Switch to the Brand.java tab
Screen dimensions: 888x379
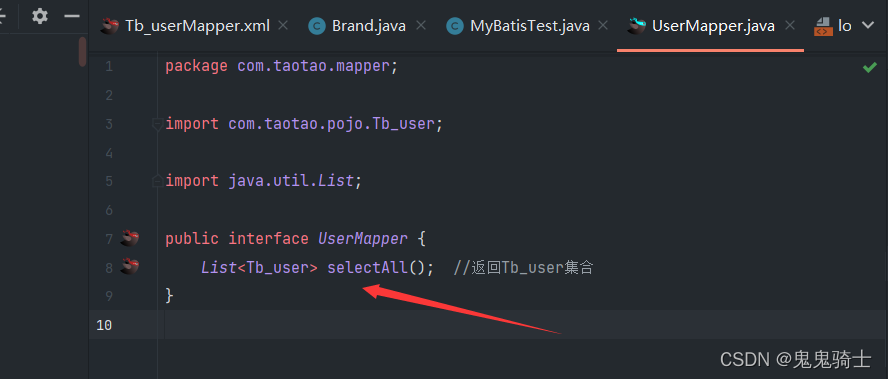coord(369,25)
